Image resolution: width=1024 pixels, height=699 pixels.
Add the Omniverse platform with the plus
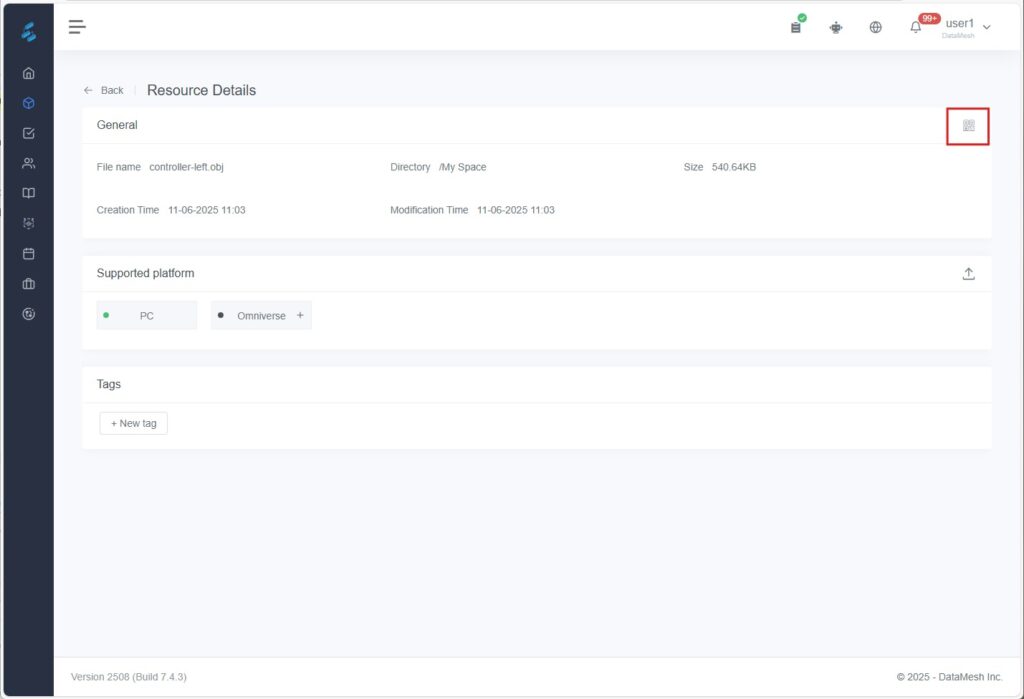300,316
